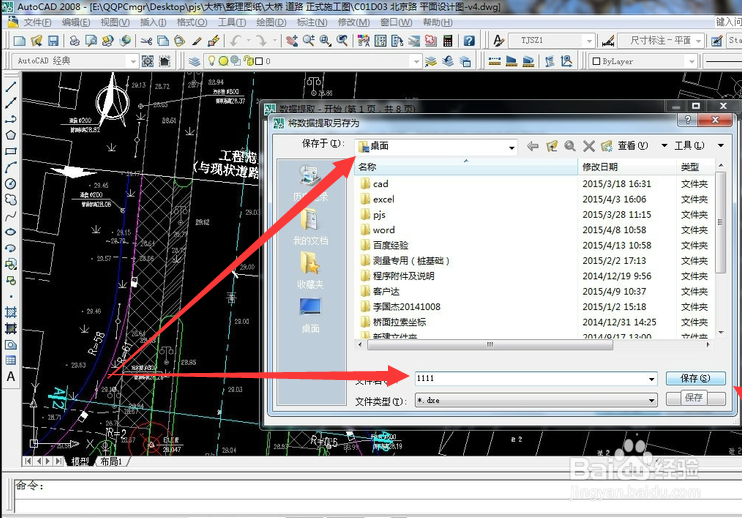Click Back arrow in save dialog
The image size is (742, 518).
click(533, 146)
